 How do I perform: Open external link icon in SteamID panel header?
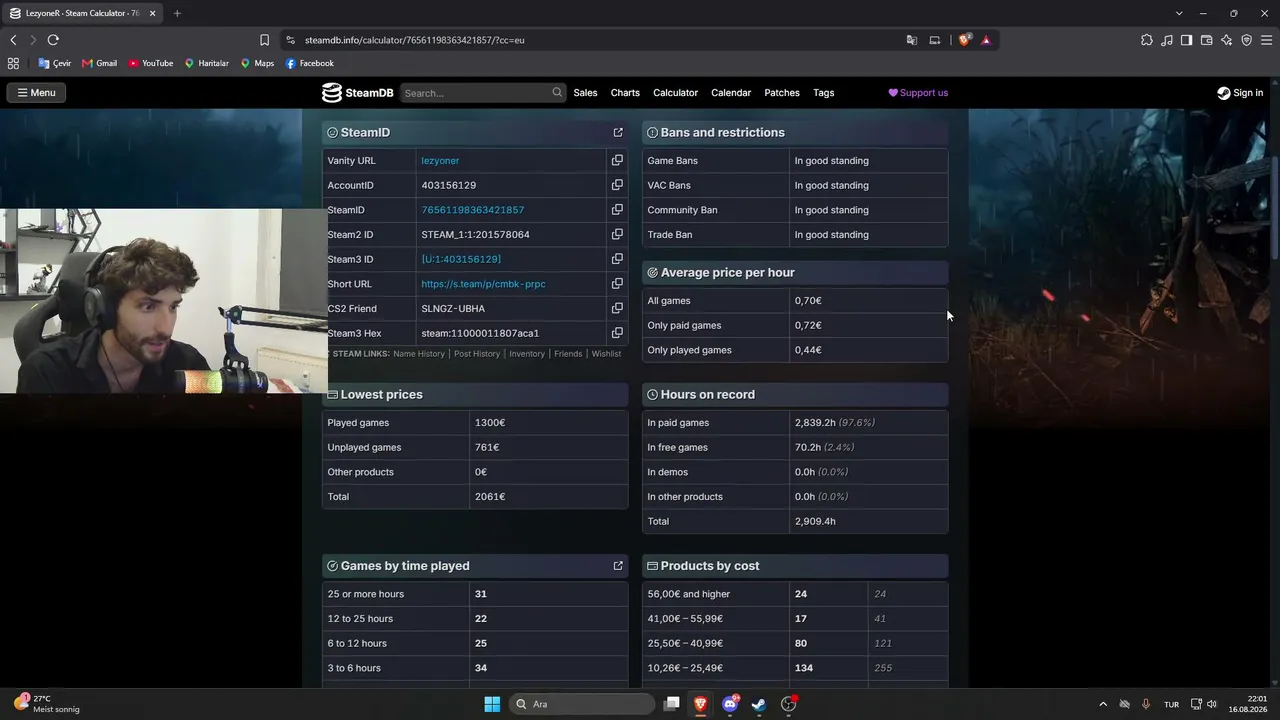coord(618,132)
